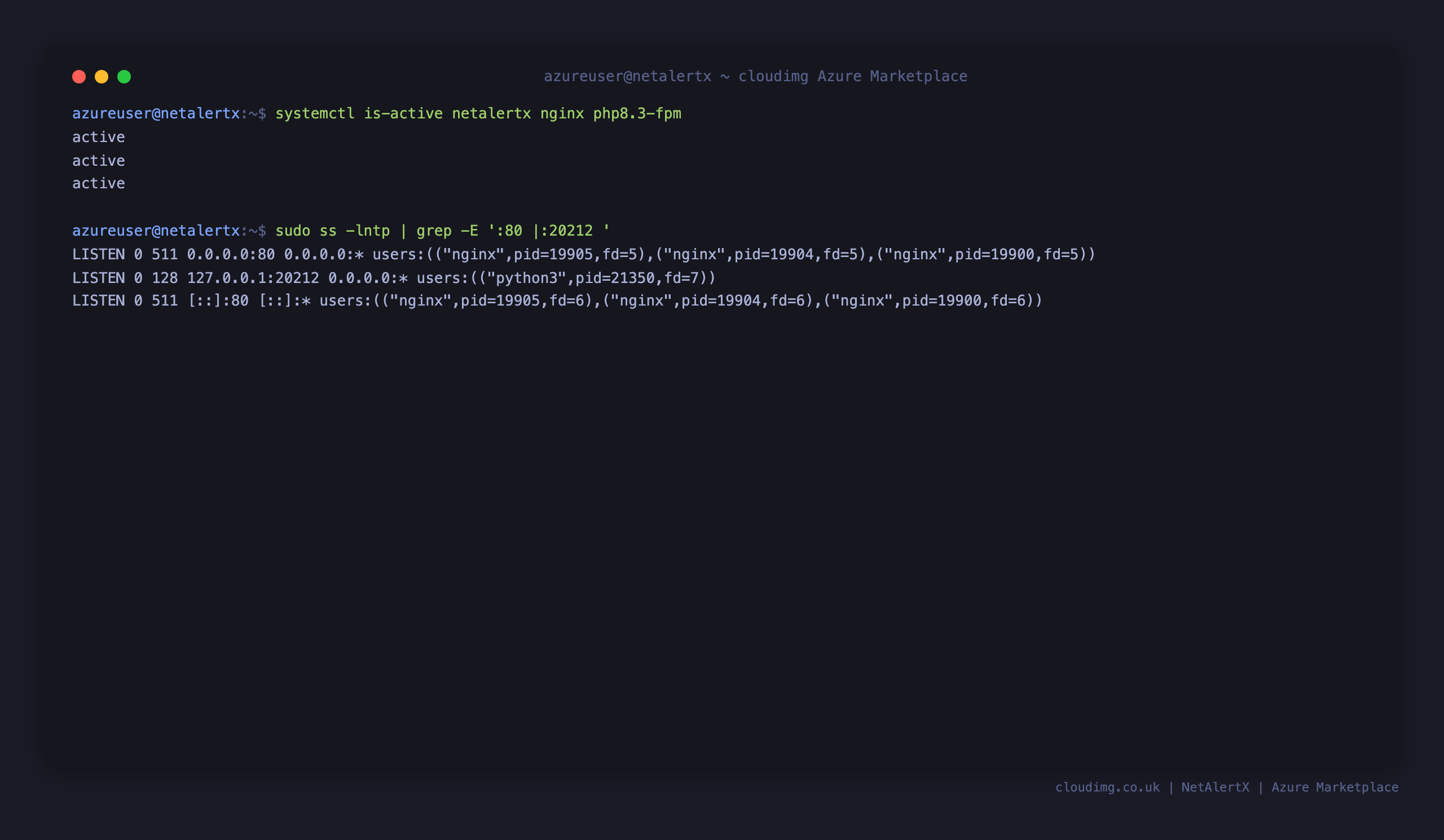Click the terminal title 'azureuser@netalertx ~ cloudimg Azure Marketplace'

click(755, 76)
